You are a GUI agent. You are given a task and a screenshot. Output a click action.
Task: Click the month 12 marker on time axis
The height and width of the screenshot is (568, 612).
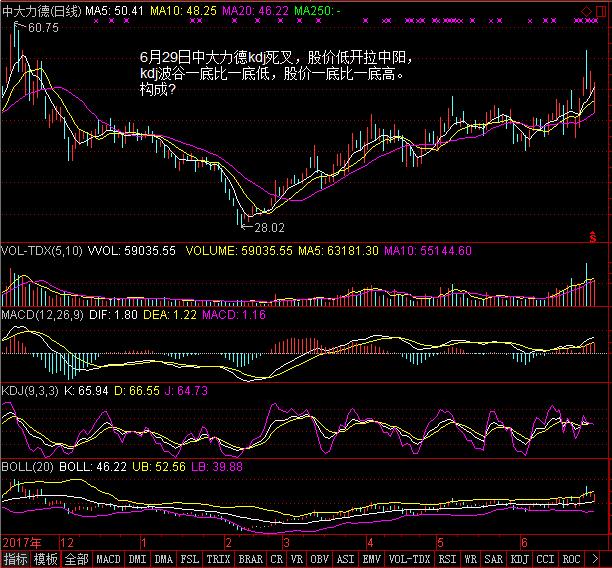coord(67,543)
